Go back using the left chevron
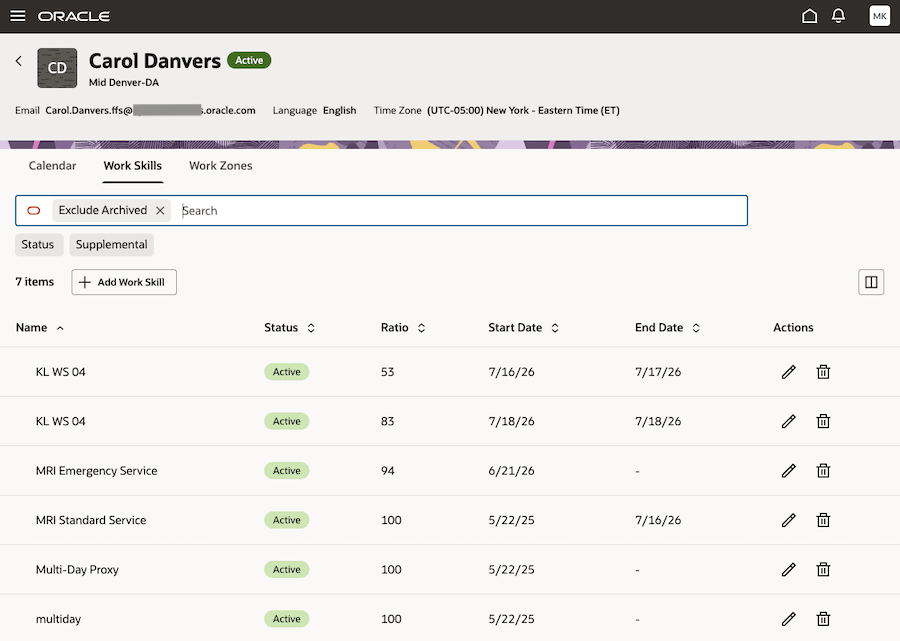 click(19, 61)
